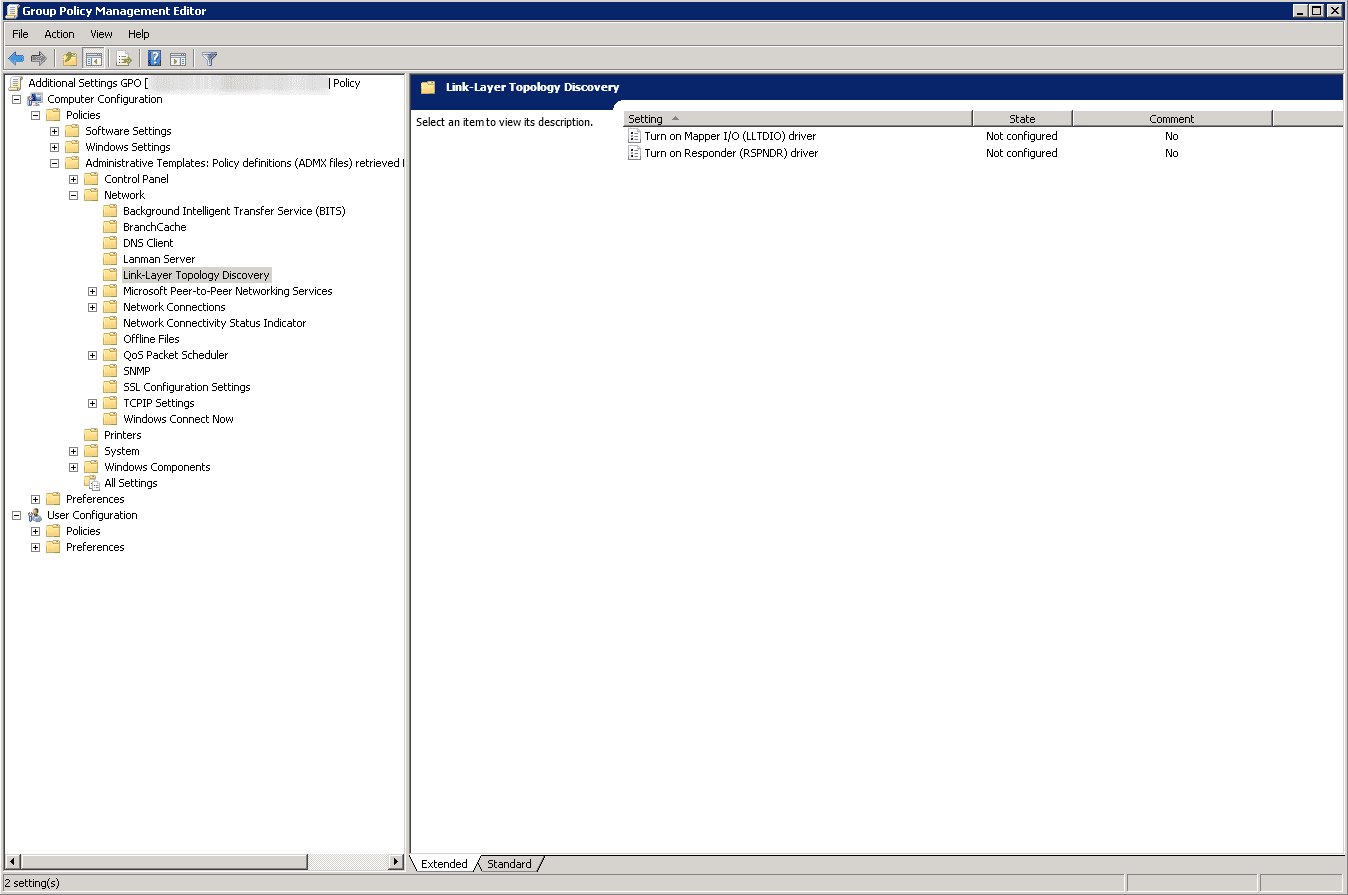Sort by the State column header
This screenshot has height=895, width=1348.
[1022, 119]
